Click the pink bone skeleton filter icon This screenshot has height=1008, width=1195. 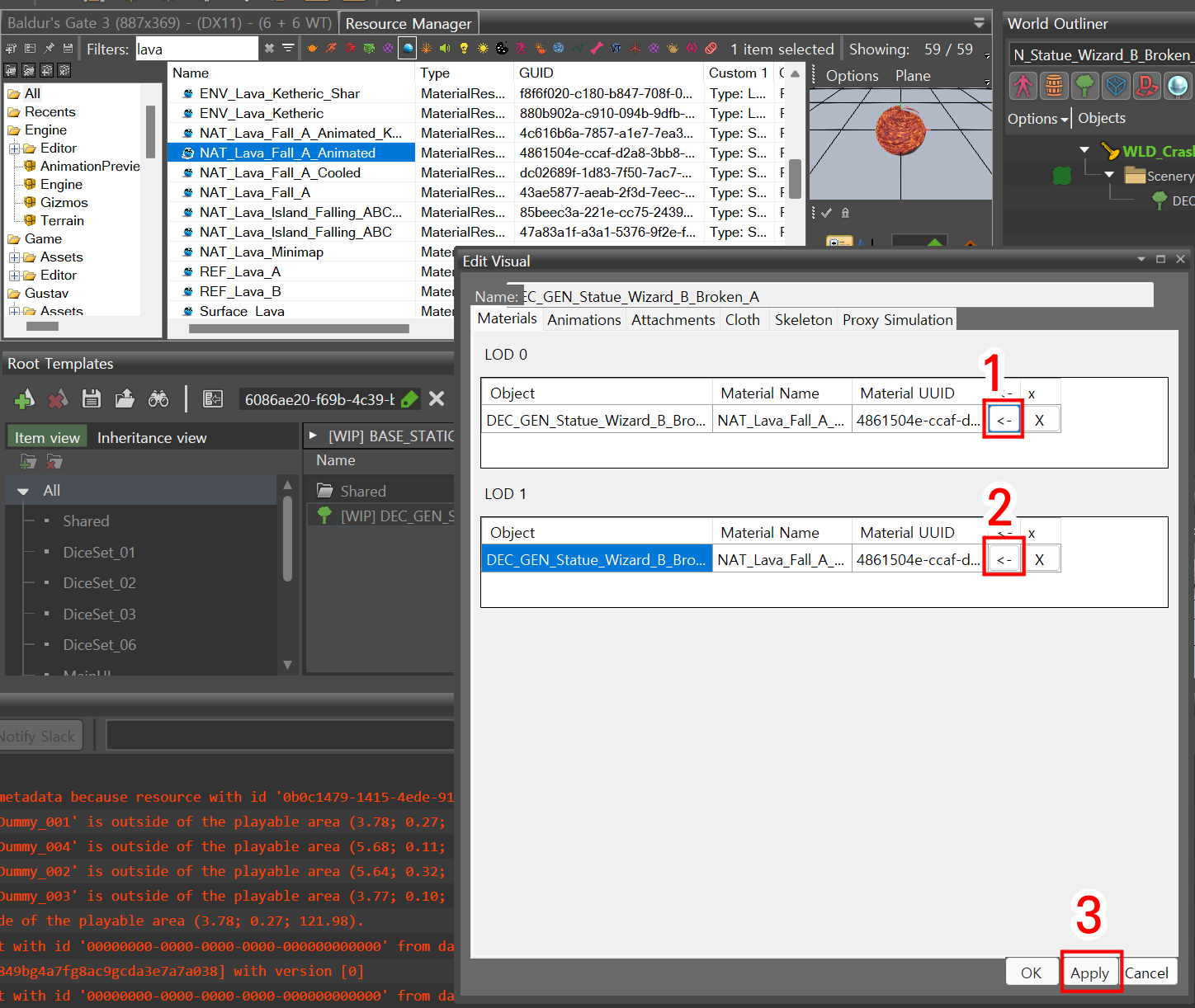(x=596, y=49)
